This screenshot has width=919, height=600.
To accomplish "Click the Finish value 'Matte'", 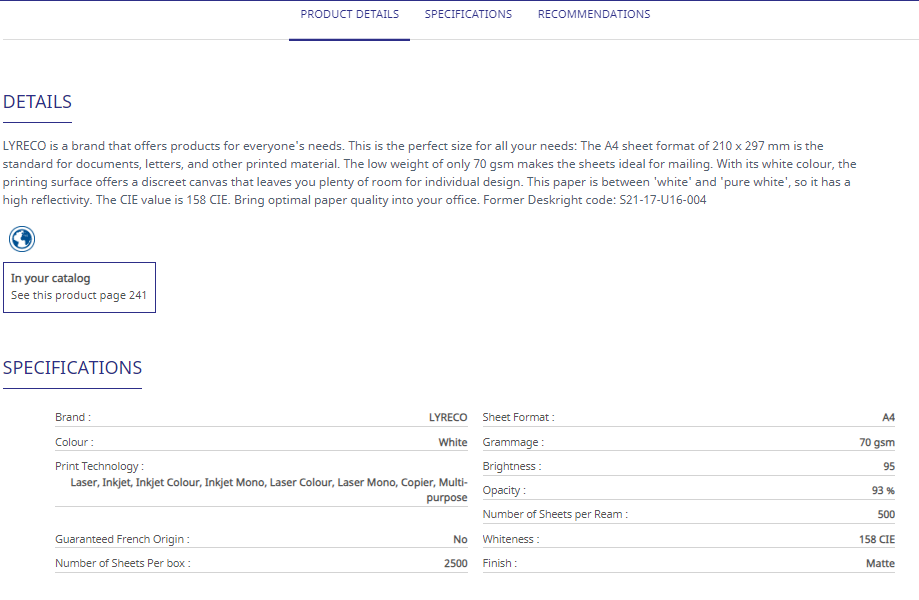I will point(880,564).
